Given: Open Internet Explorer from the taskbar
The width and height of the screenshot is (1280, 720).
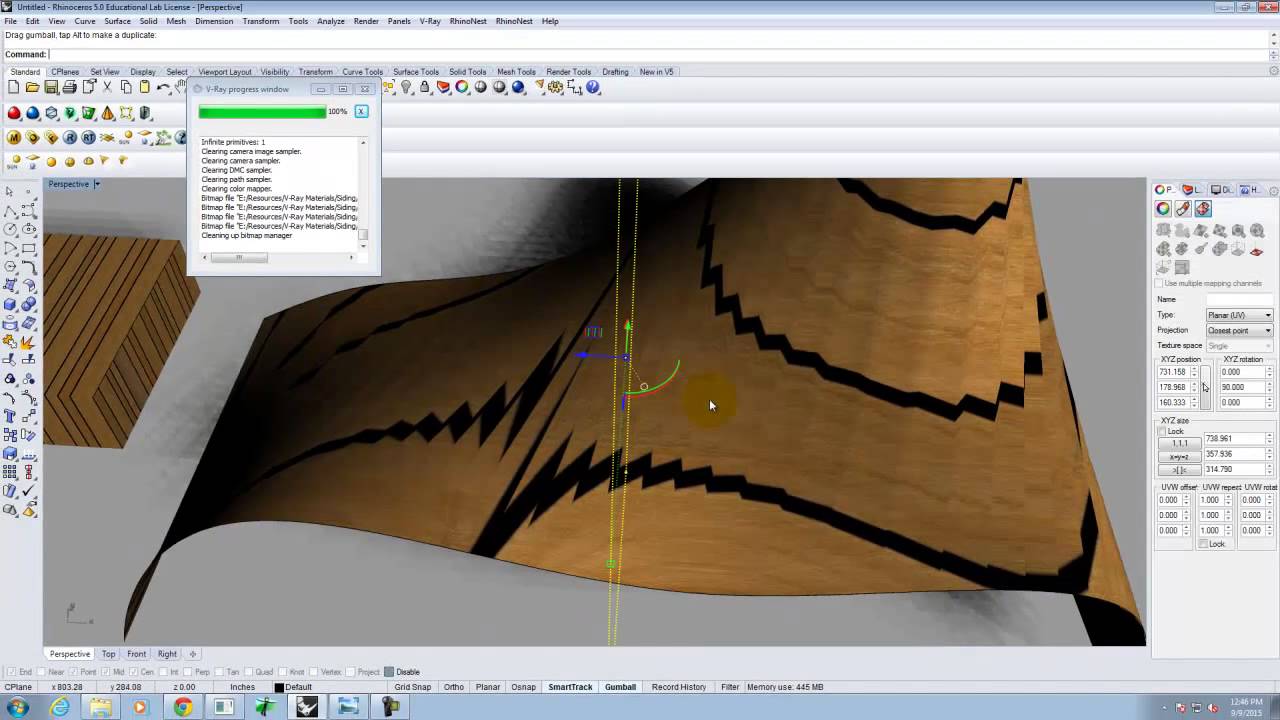Looking at the screenshot, I should (x=60, y=707).
